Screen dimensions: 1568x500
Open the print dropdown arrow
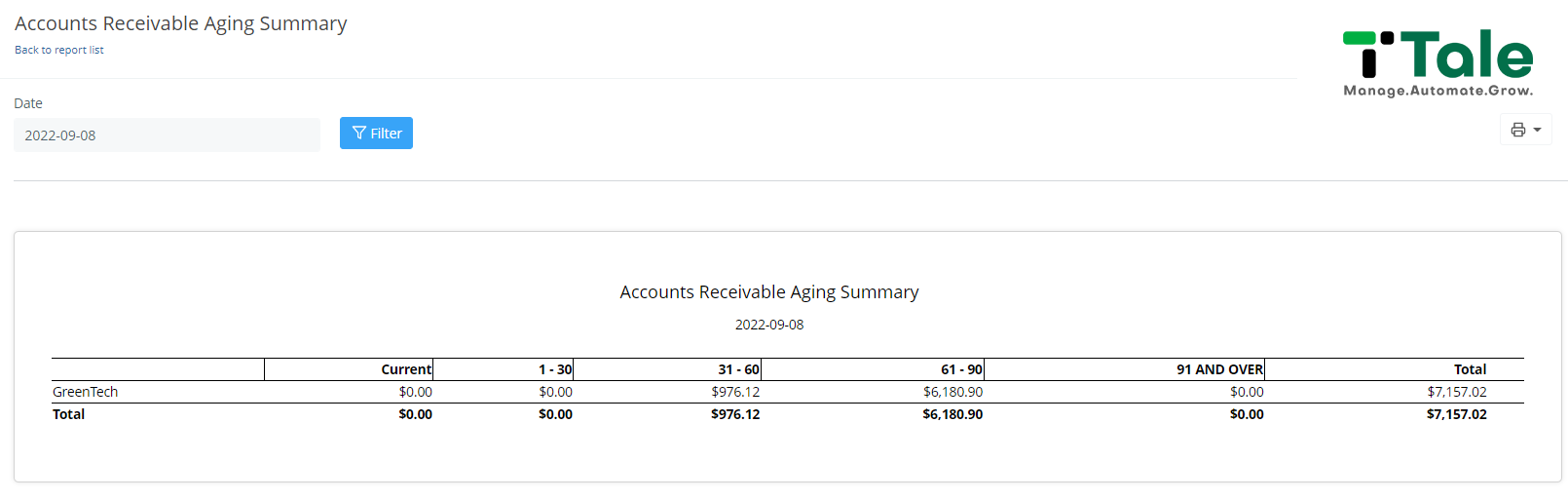tap(1538, 130)
